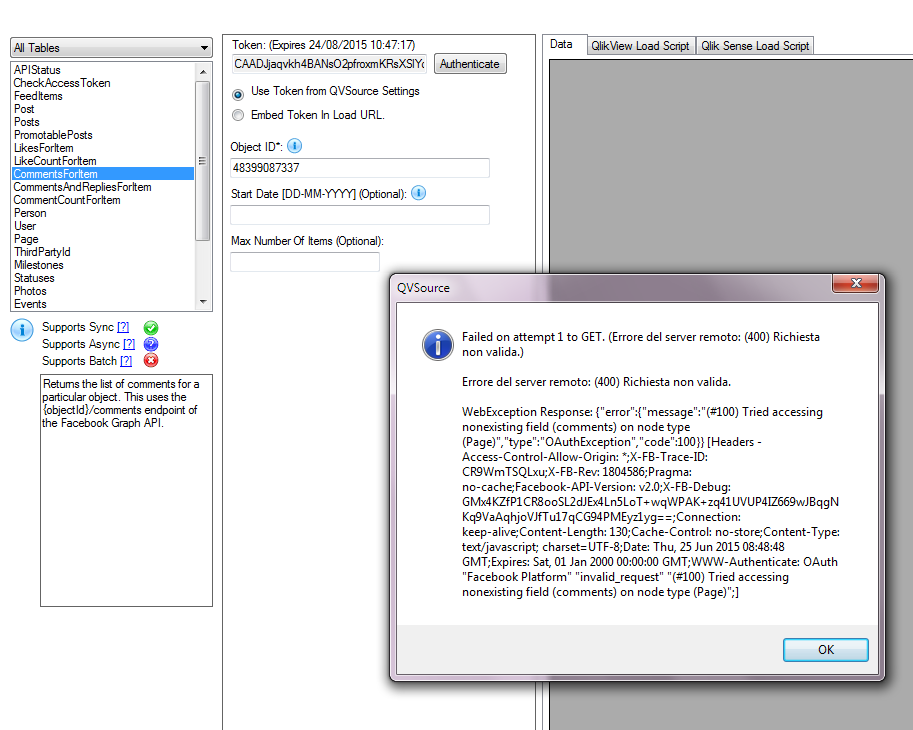Image resolution: width=913 pixels, height=730 pixels.
Task: Select LikeCountForItem in the table list
Action: 103,161
